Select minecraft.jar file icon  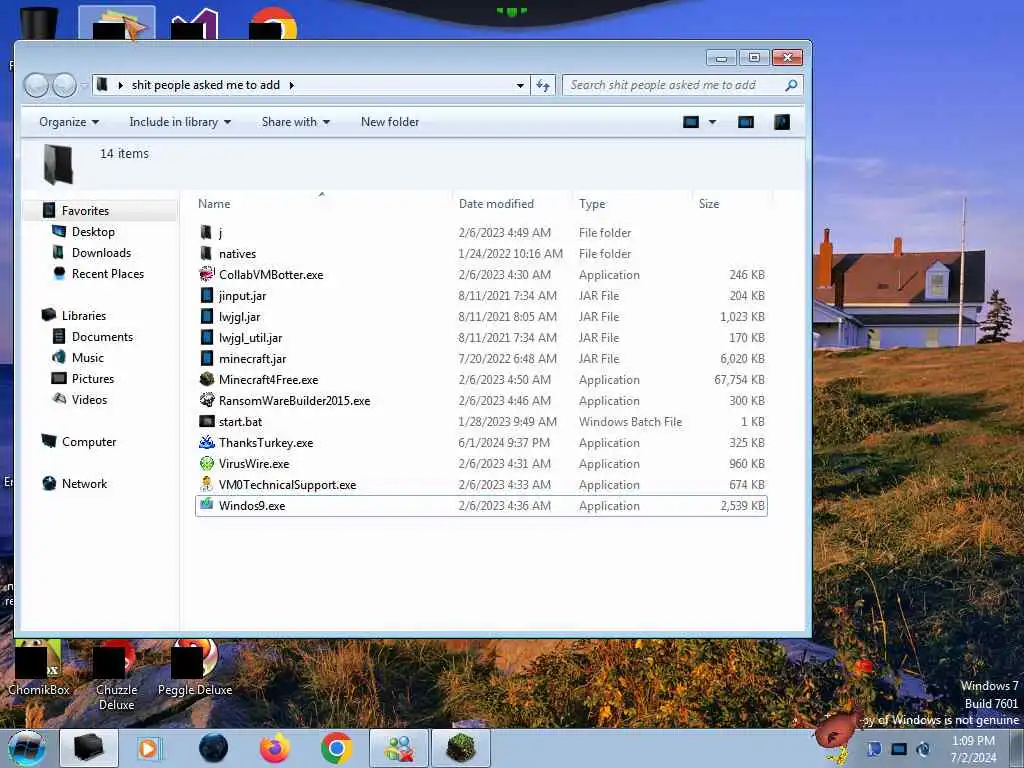(x=206, y=358)
